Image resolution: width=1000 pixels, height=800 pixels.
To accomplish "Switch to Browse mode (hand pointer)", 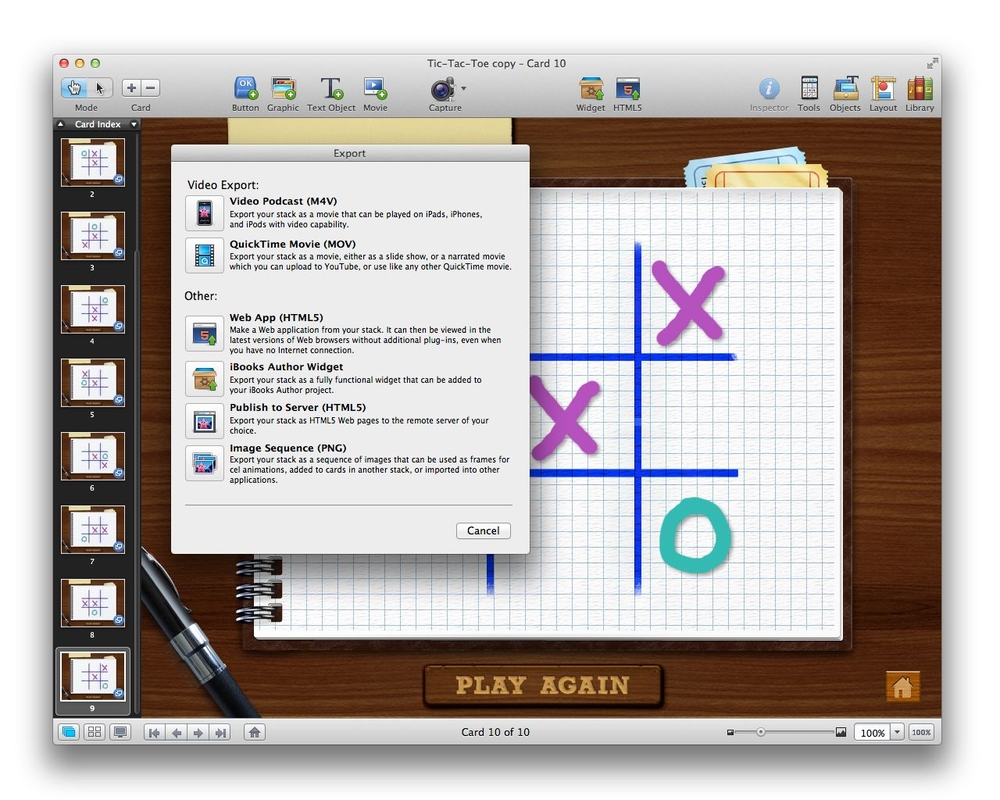I will tap(76, 88).
